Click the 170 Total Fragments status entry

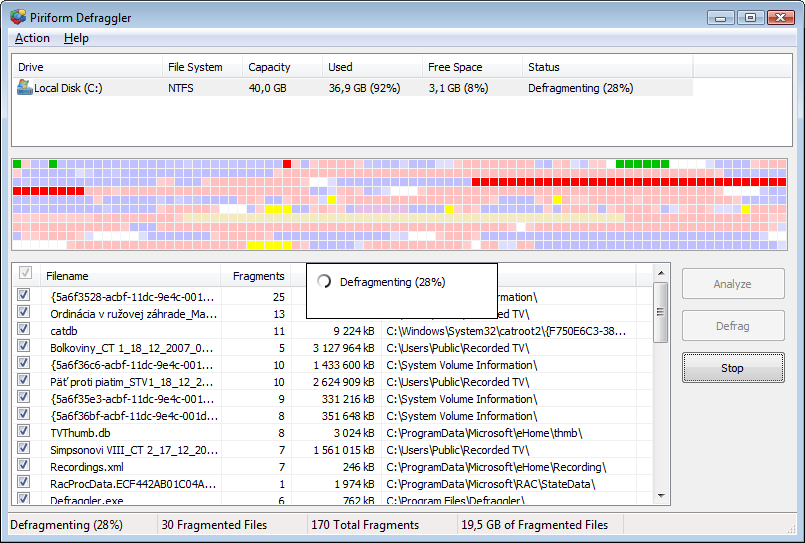pyautogui.click(x=365, y=525)
